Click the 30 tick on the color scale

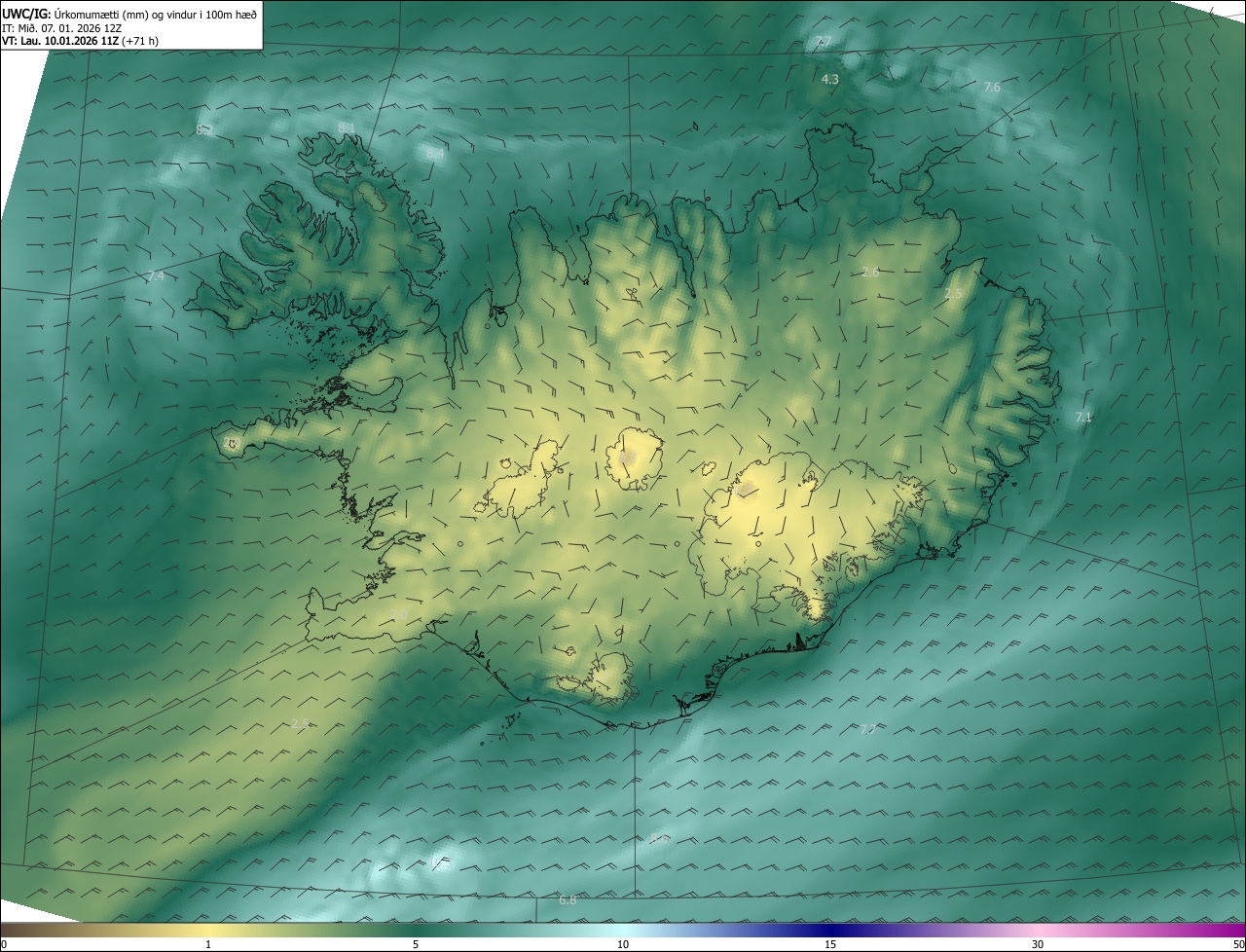coord(1038,944)
